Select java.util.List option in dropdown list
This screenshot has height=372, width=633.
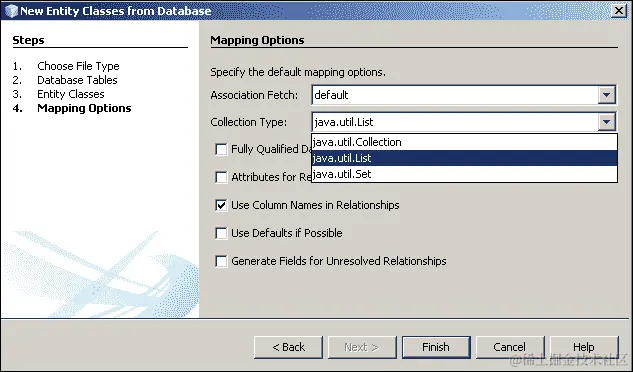click(464, 158)
